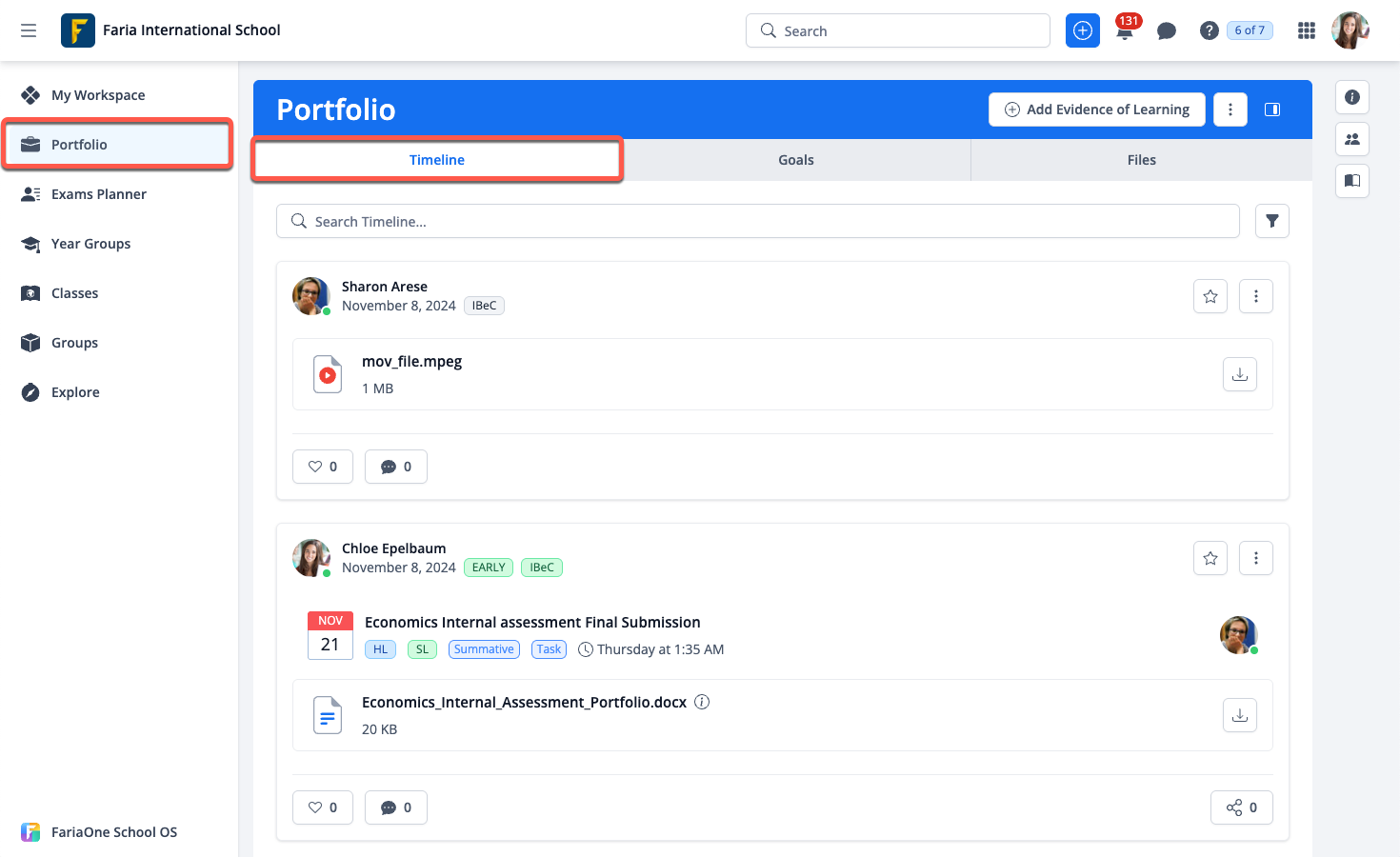The width and height of the screenshot is (1400, 857).
Task: Open the timeline filter funnel icon
Action: click(x=1271, y=221)
